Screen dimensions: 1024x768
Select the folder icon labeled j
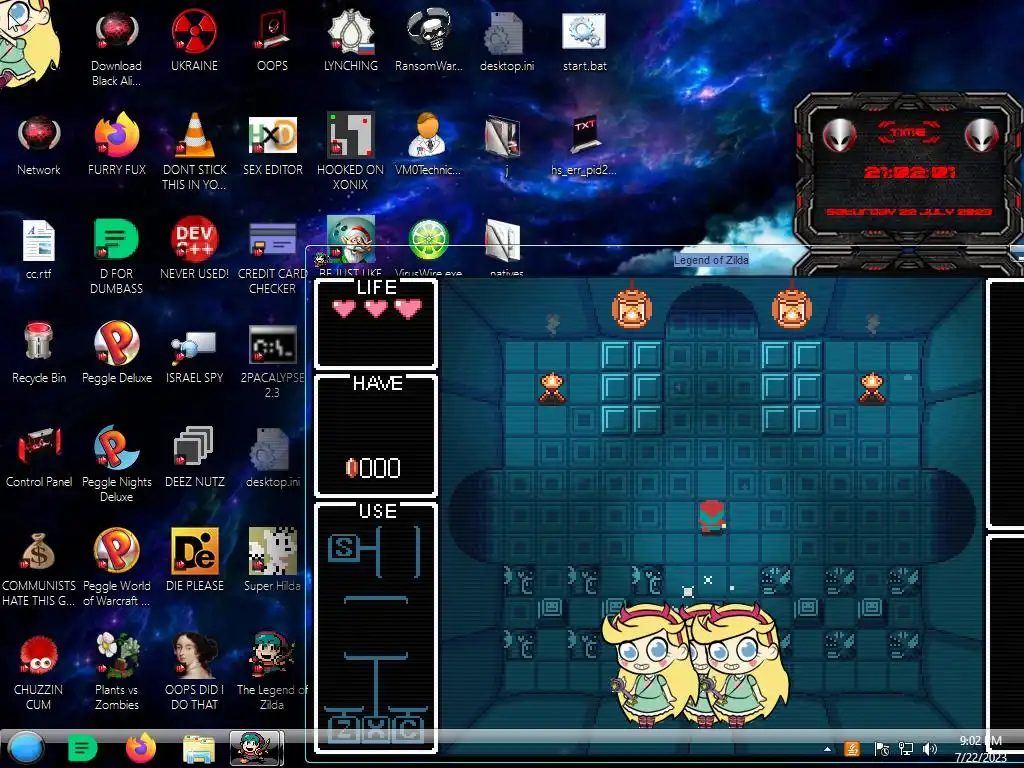tap(504, 145)
